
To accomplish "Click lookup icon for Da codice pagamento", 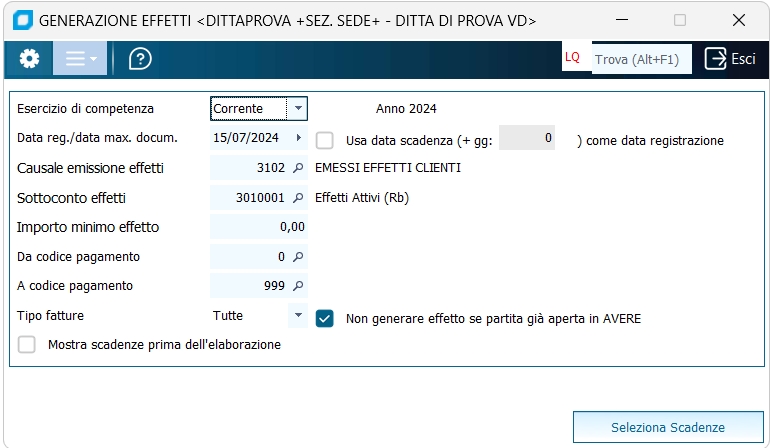I will [x=297, y=257].
